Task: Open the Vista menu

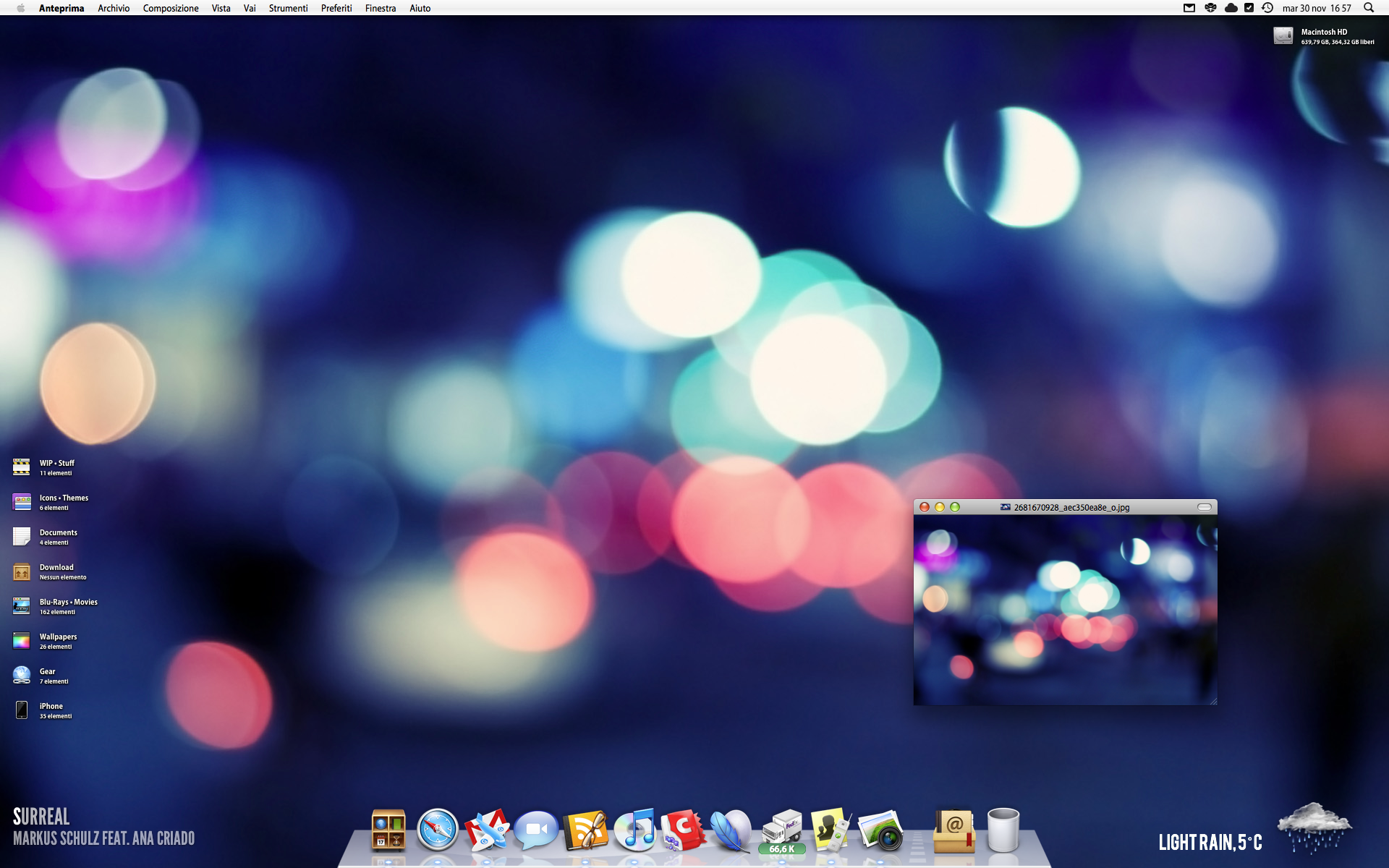Action: pyautogui.click(x=221, y=8)
